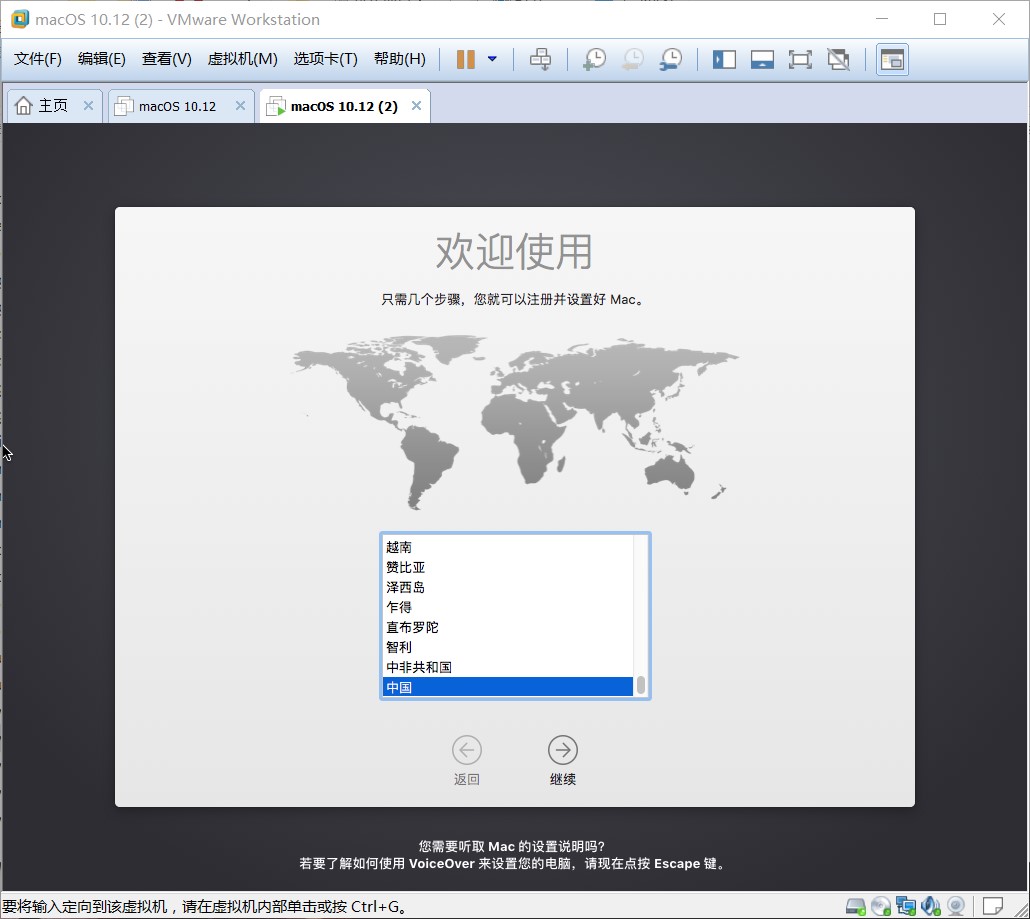Viewport: 1030px width, 919px height.
Task: Select 中国 in the country list
Action: point(508,687)
